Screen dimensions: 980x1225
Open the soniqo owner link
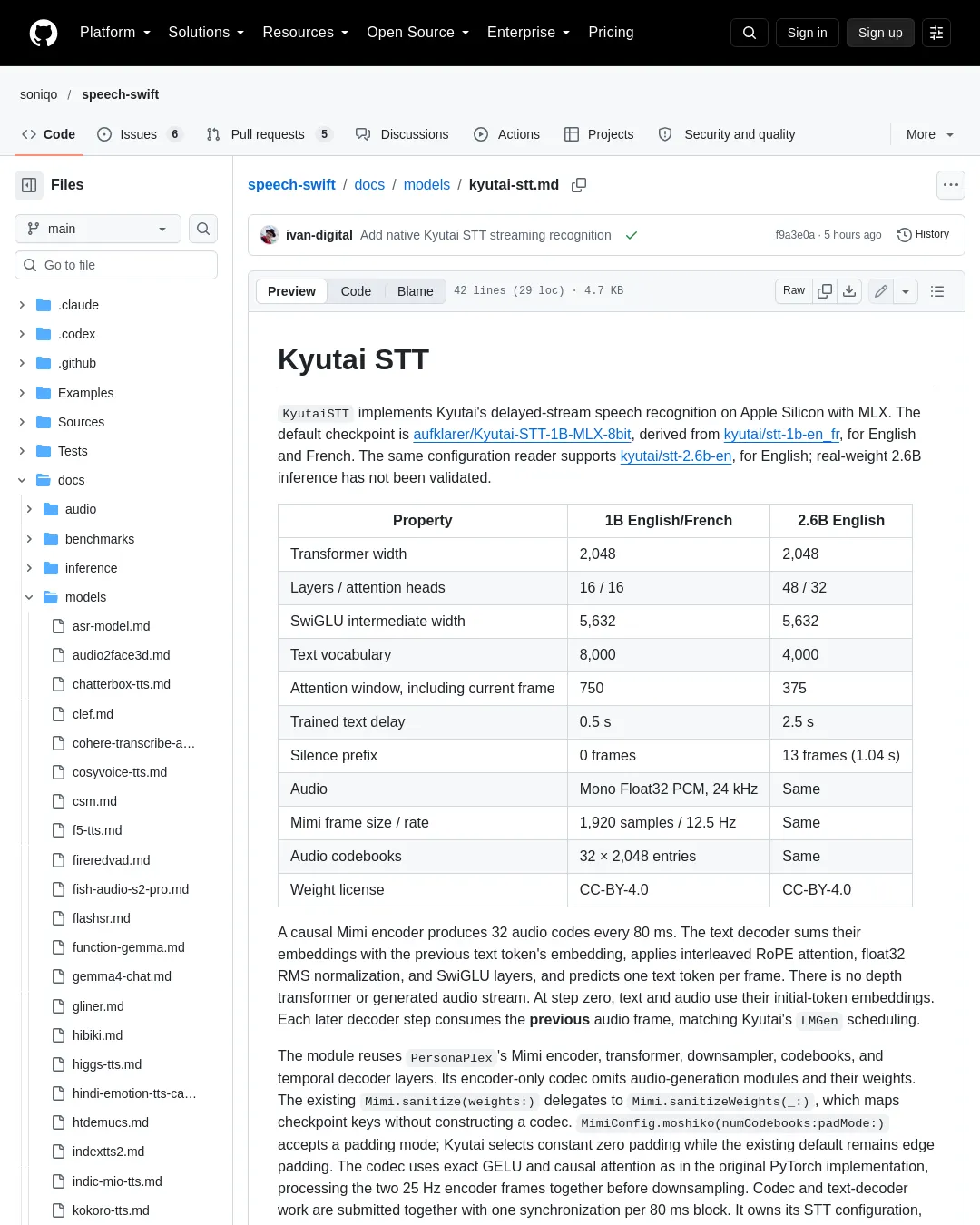pyautogui.click(x=39, y=94)
